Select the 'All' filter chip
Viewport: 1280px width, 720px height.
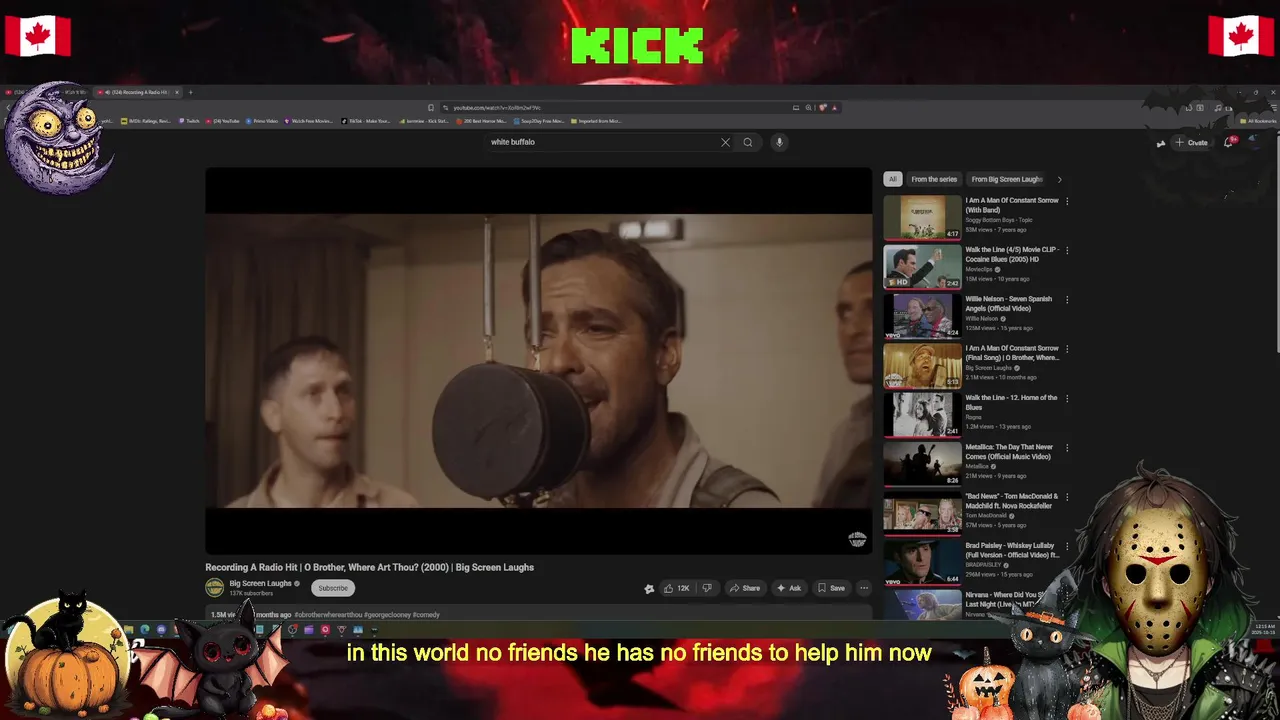[x=892, y=179]
